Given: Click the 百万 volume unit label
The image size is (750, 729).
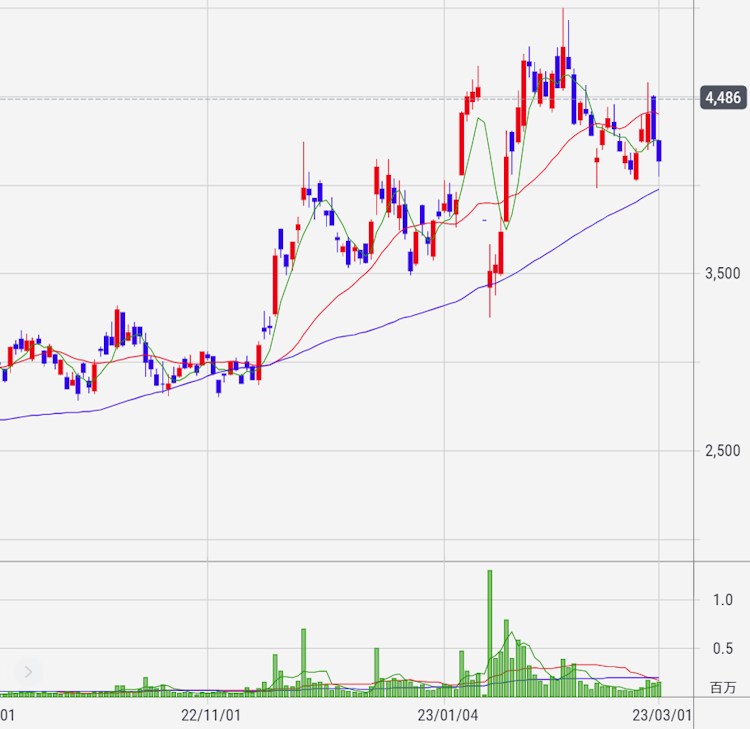Looking at the screenshot, I should pyautogui.click(x=723, y=688).
